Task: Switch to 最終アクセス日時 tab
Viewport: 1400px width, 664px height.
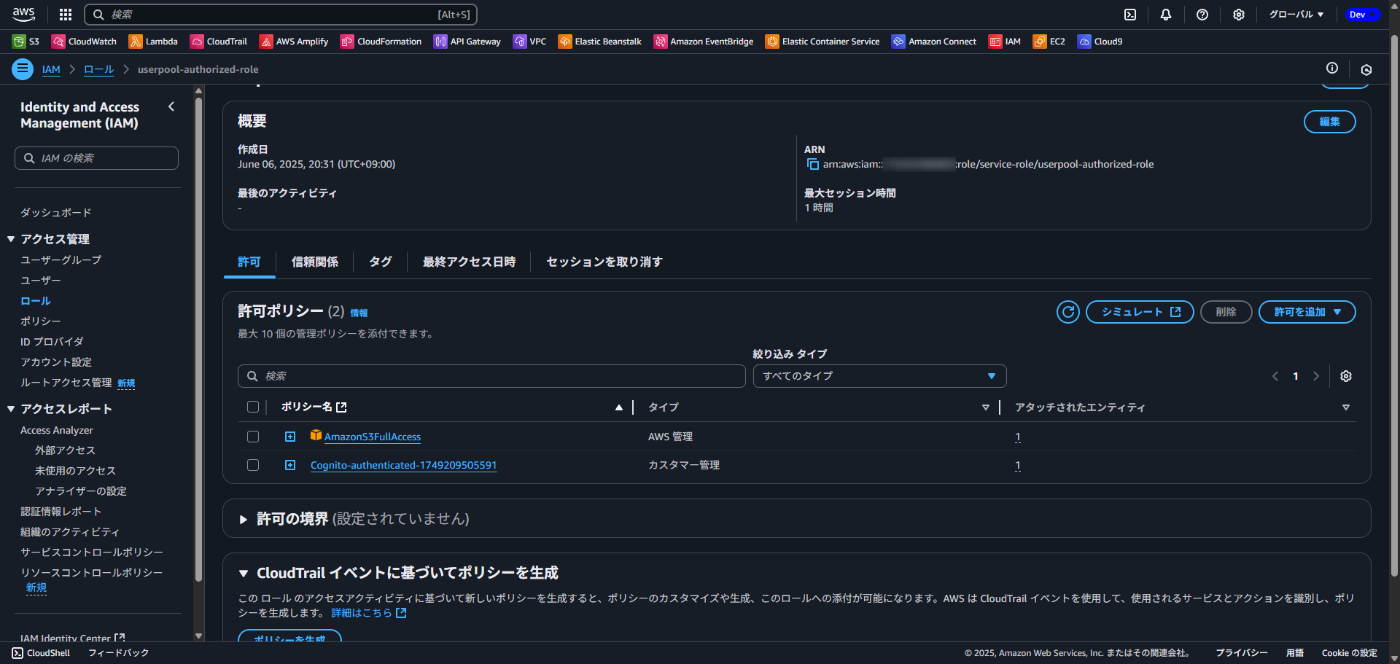Action: pyautogui.click(x=469, y=262)
